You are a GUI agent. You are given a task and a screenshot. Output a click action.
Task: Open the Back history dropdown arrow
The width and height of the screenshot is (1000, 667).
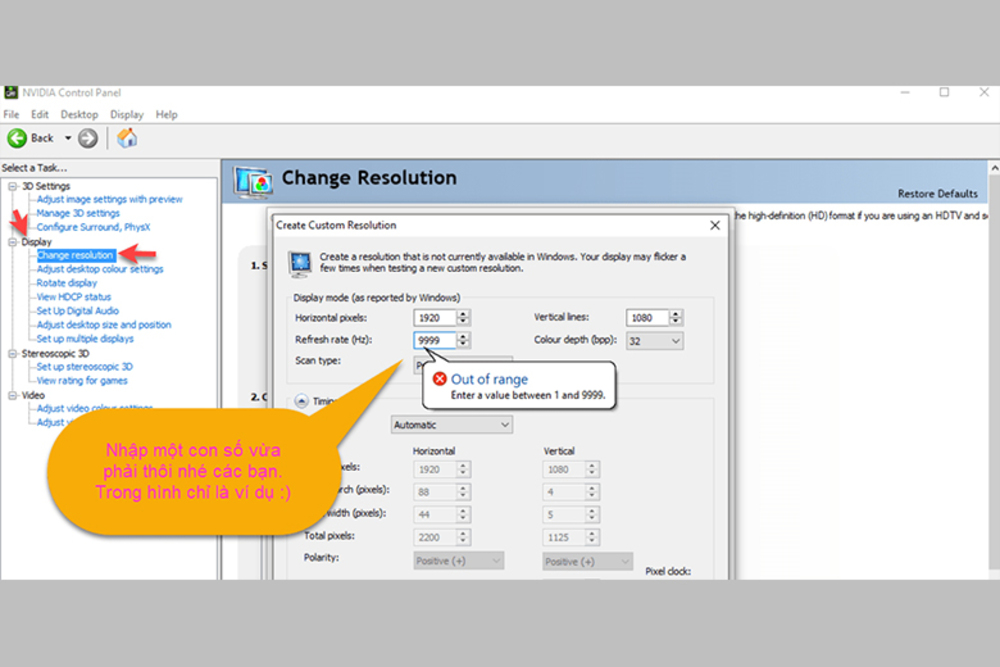tap(68, 138)
